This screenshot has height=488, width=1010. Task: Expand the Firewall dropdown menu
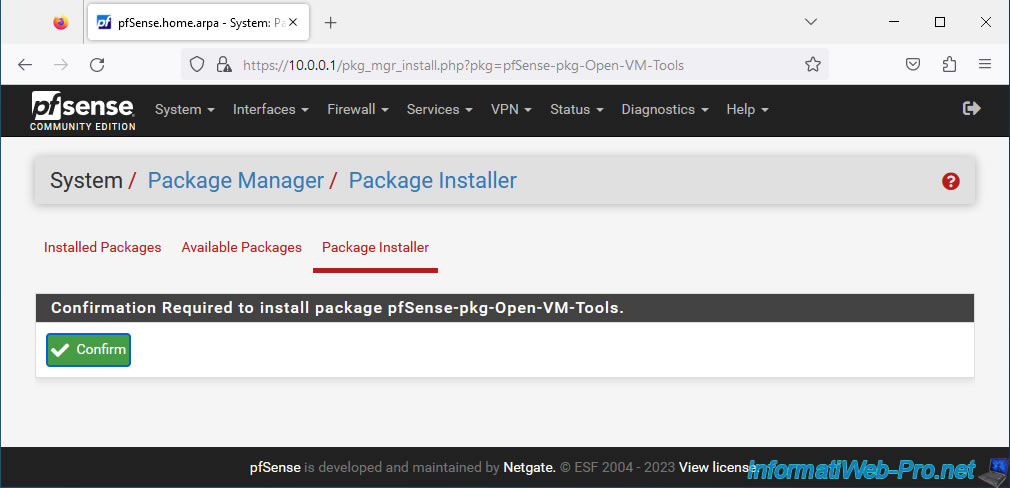click(357, 109)
